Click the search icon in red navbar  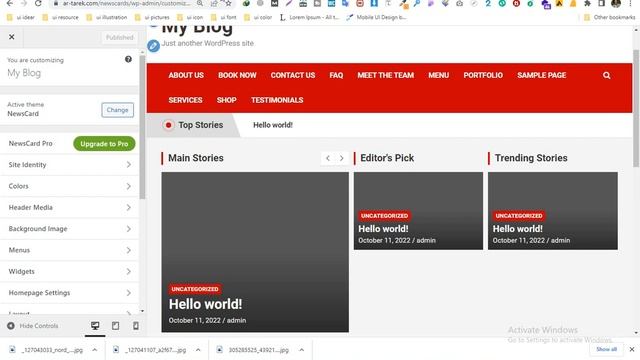pyautogui.click(x=607, y=76)
